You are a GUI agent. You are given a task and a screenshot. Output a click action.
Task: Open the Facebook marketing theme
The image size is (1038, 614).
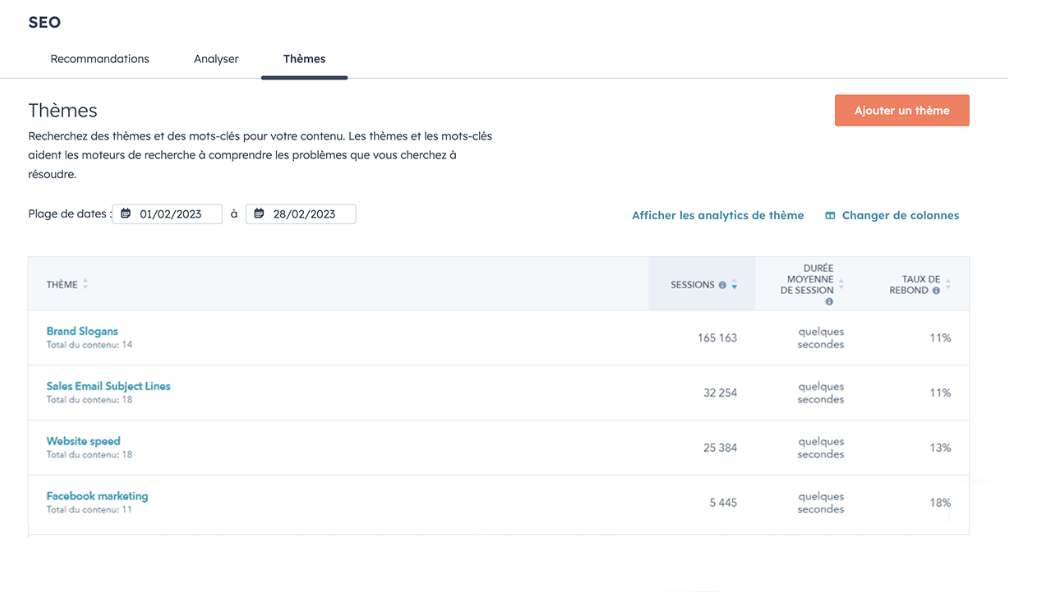(97, 496)
